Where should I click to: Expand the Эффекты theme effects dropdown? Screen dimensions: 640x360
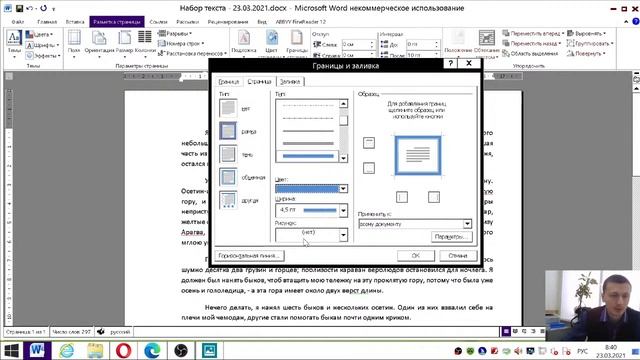43,56
